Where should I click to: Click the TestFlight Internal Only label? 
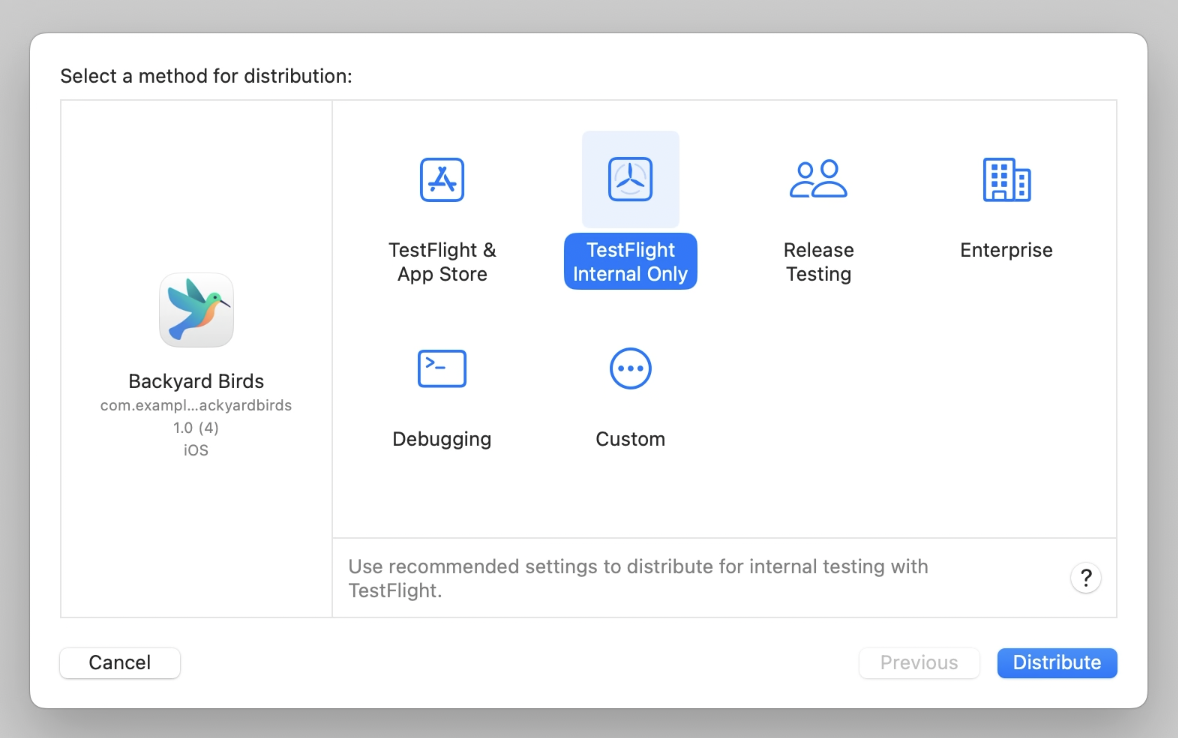tap(630, 262)
